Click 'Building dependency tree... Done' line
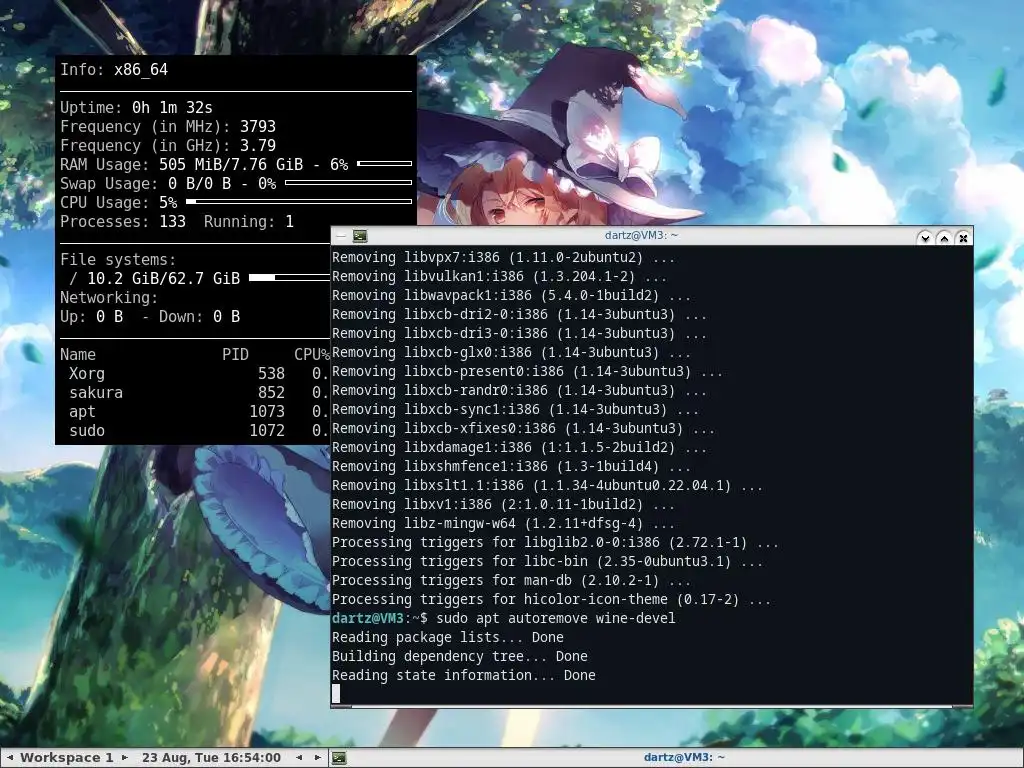Screen dimensions: 1024x768 tap(460, 656)
